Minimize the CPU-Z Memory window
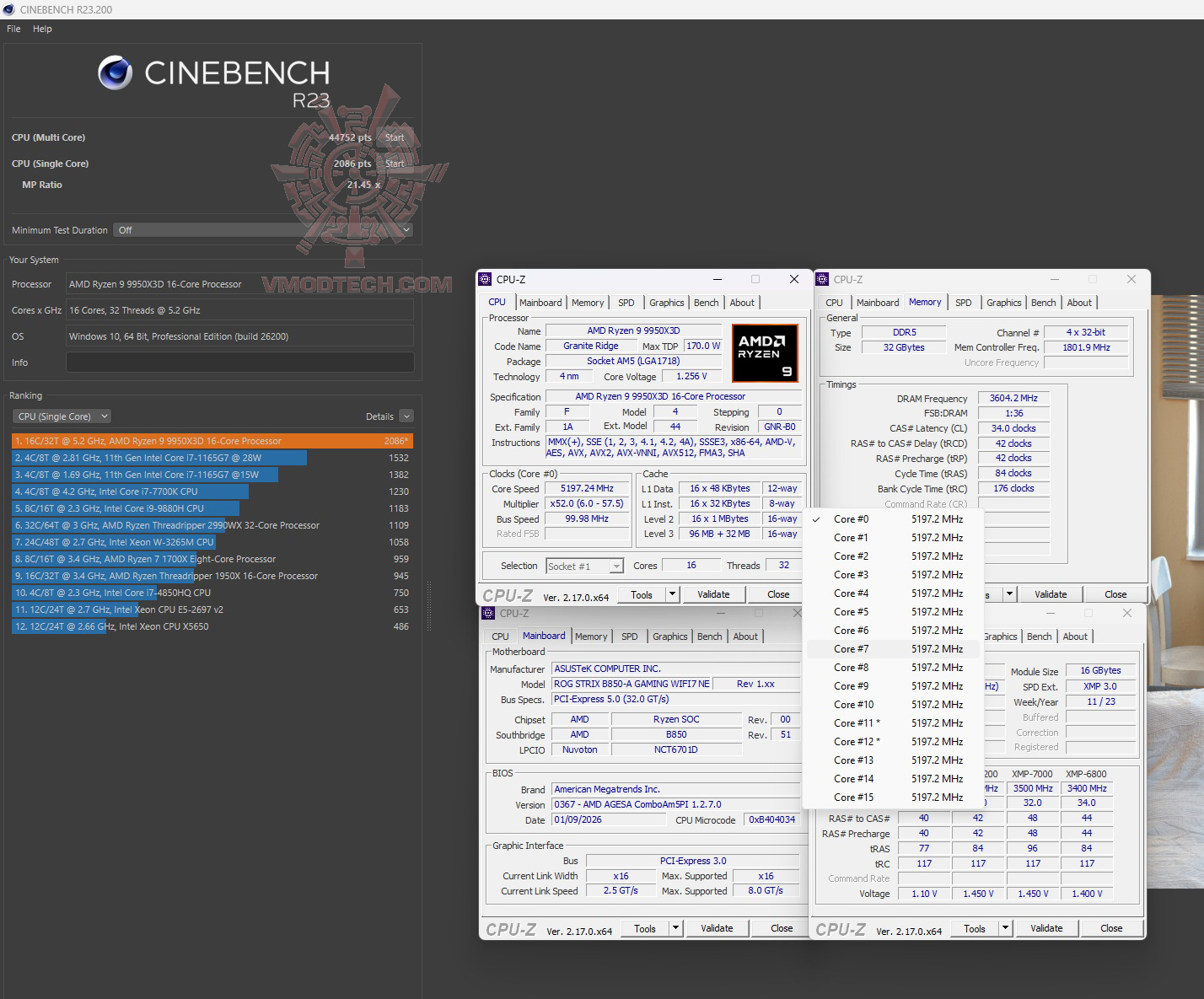 coord(1055,279)
